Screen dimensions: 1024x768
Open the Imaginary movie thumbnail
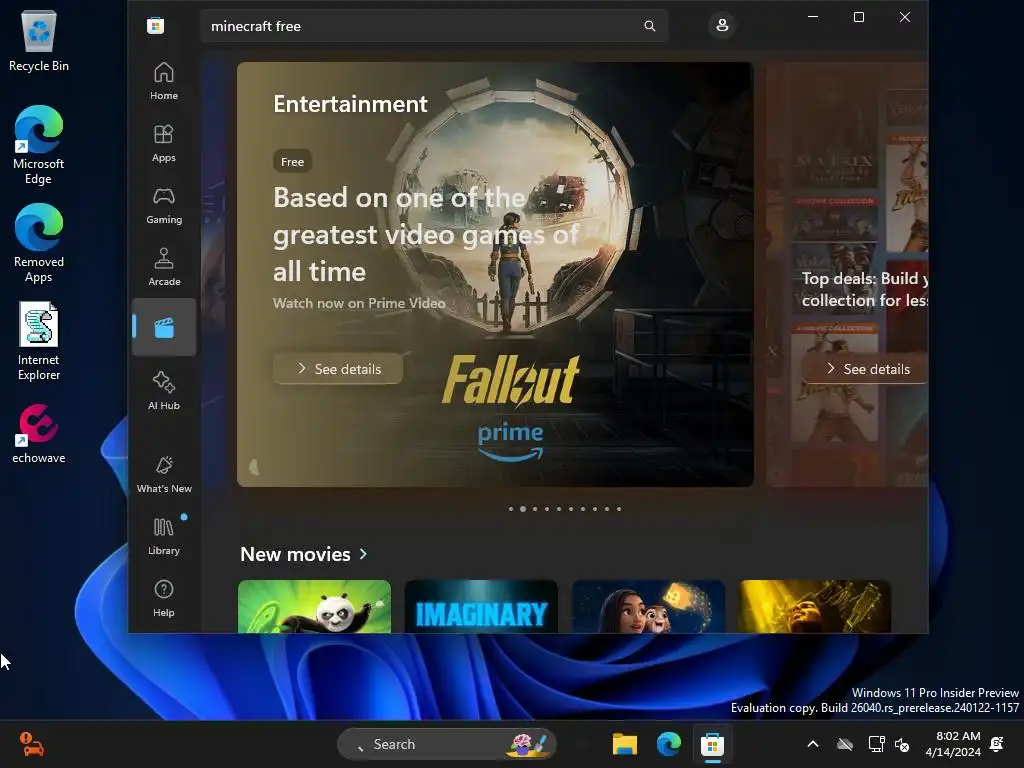pos(481,607)
